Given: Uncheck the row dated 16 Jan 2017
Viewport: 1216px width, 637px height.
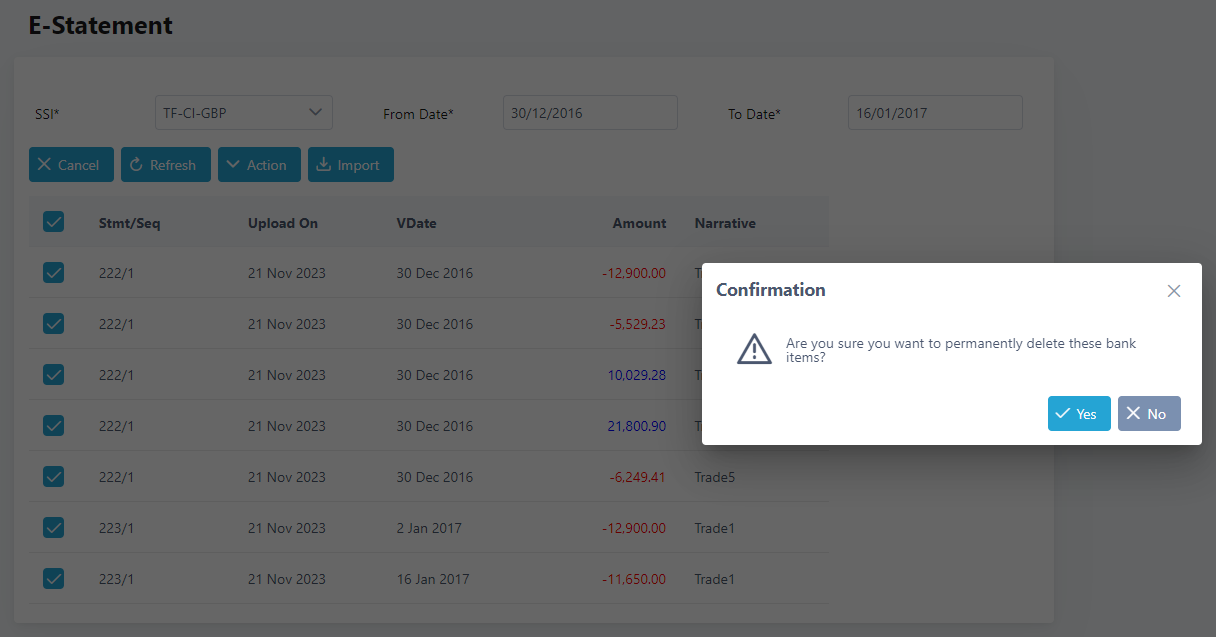Looking at the screenshot, I should [x=54, y=578].
